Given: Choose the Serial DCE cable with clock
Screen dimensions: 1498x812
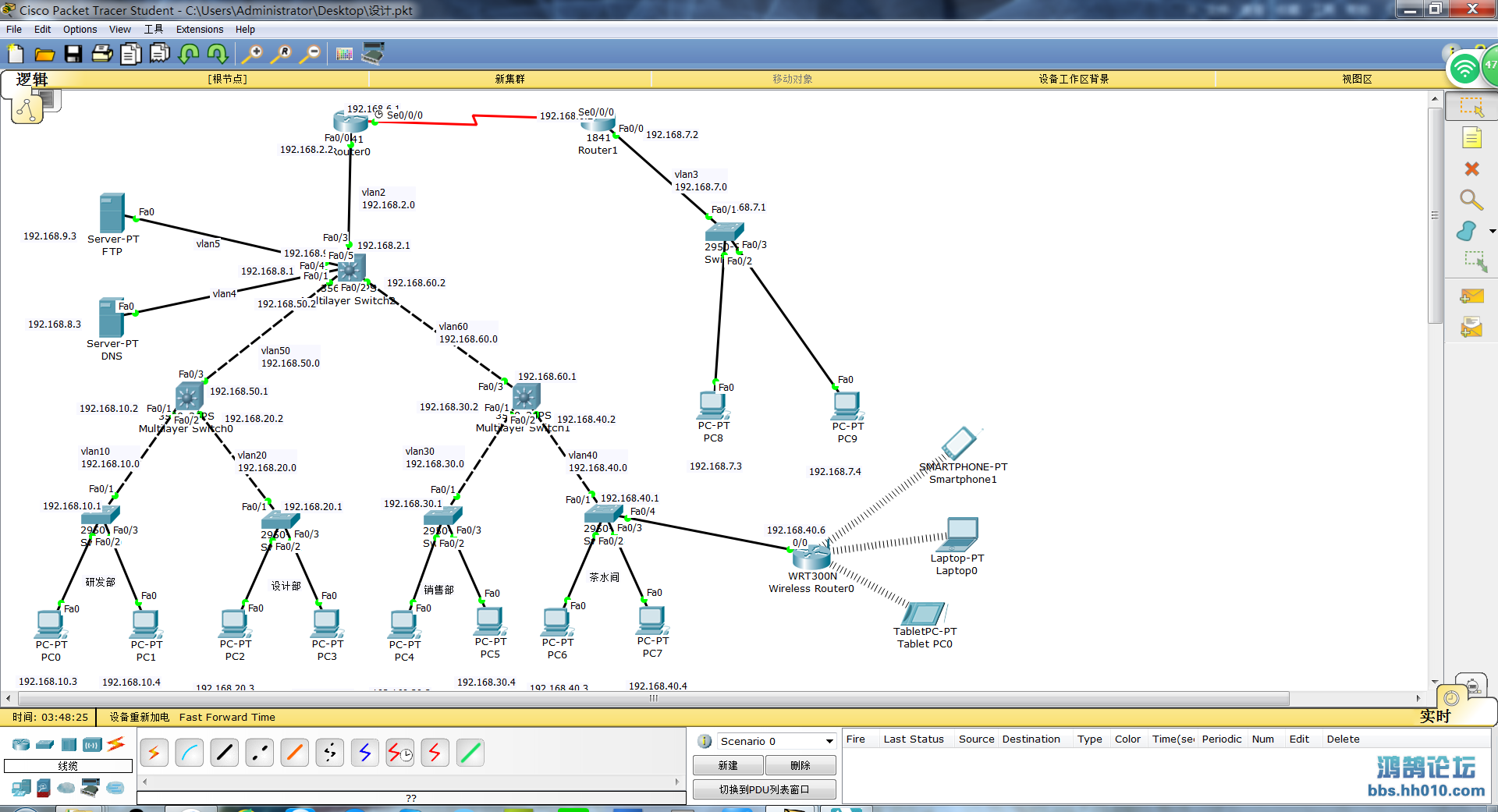Looking at the screenshot, I should click(400, 753).
